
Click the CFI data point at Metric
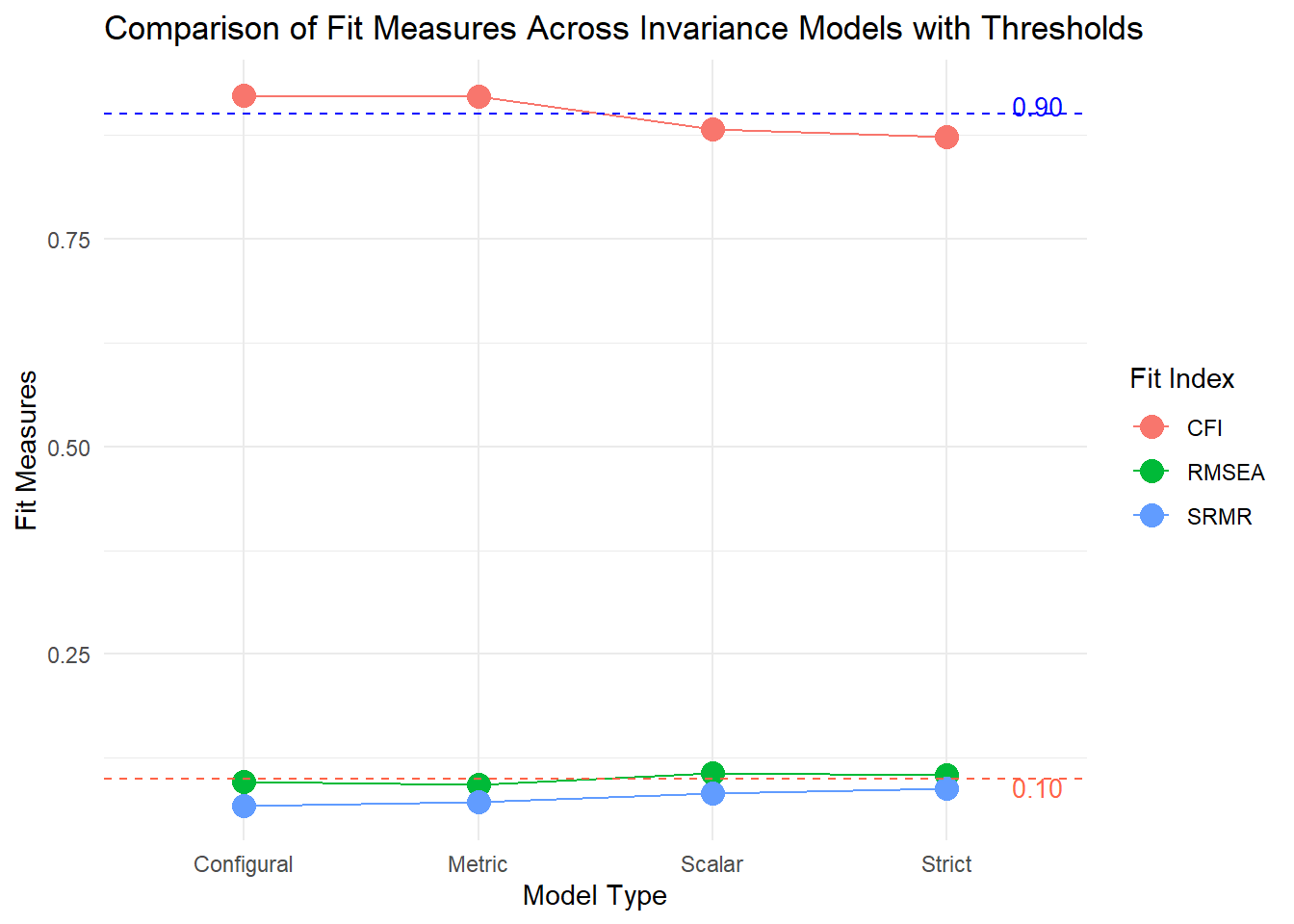479,96
